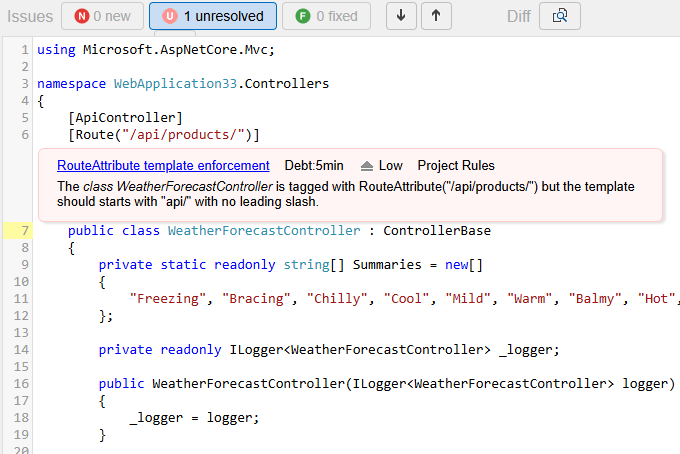Open 'RouteAttribute template enforcement' rule link
680x454 pixels.
(x=163, y=166)
